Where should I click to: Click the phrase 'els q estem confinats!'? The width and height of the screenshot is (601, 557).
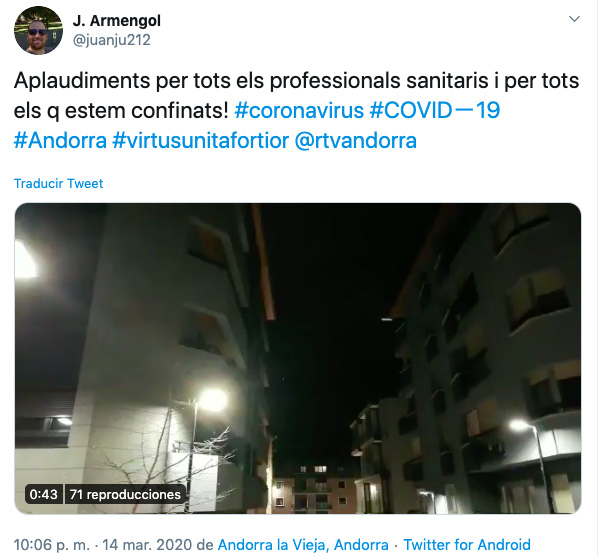tap(121, 111)
